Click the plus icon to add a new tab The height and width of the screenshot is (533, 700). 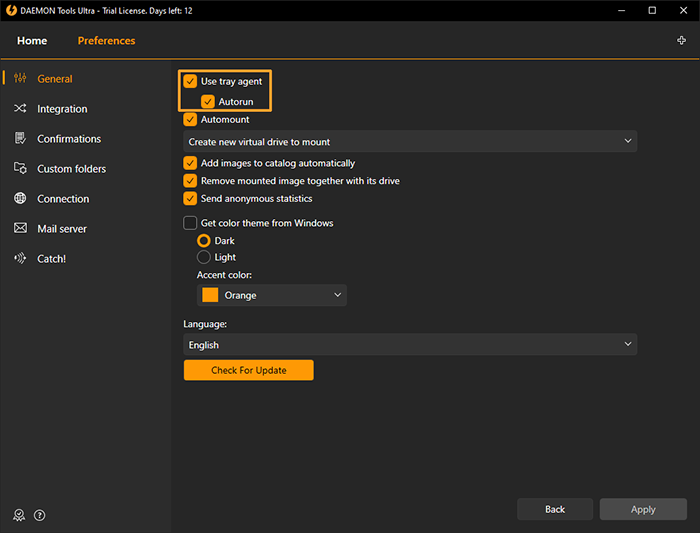pyautogui.click(x=681, y=41)
